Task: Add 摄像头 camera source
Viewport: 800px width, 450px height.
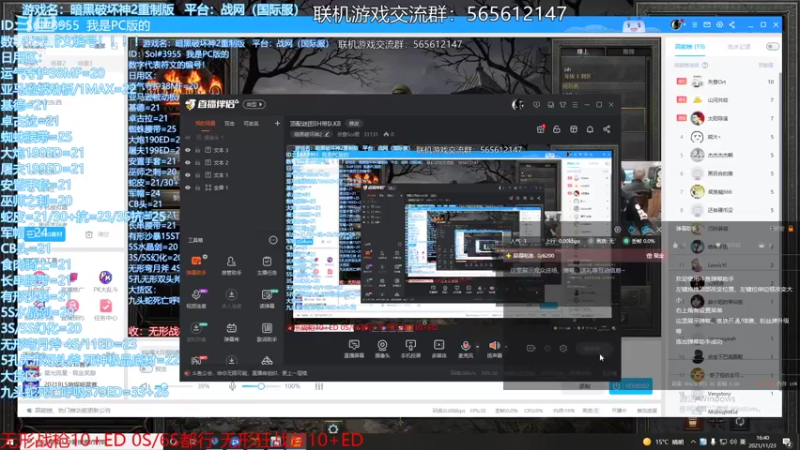Action: pos(382,349)
